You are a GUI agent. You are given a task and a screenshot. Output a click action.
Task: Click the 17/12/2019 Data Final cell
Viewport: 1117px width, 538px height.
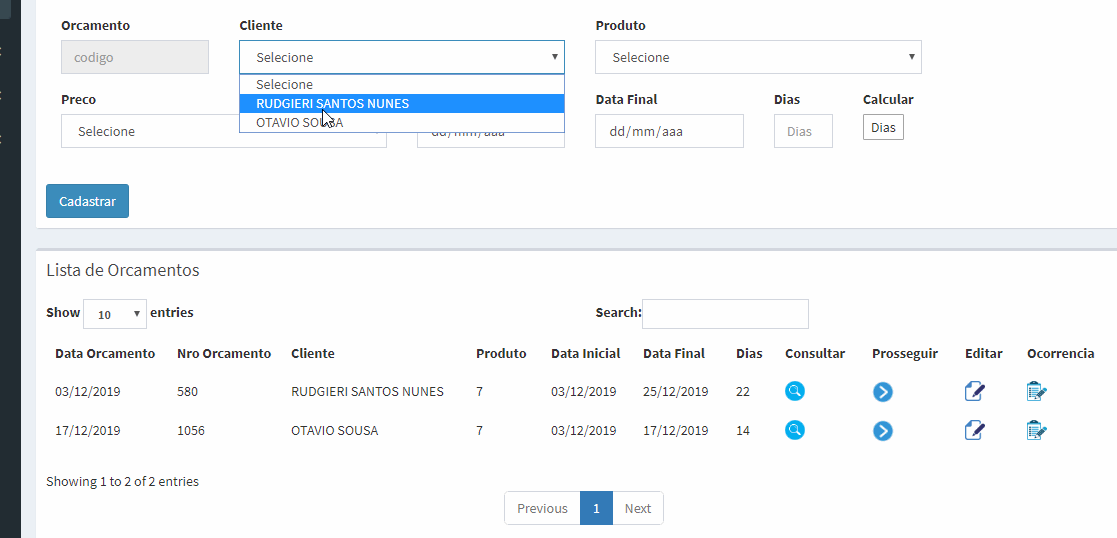point(675,430)
